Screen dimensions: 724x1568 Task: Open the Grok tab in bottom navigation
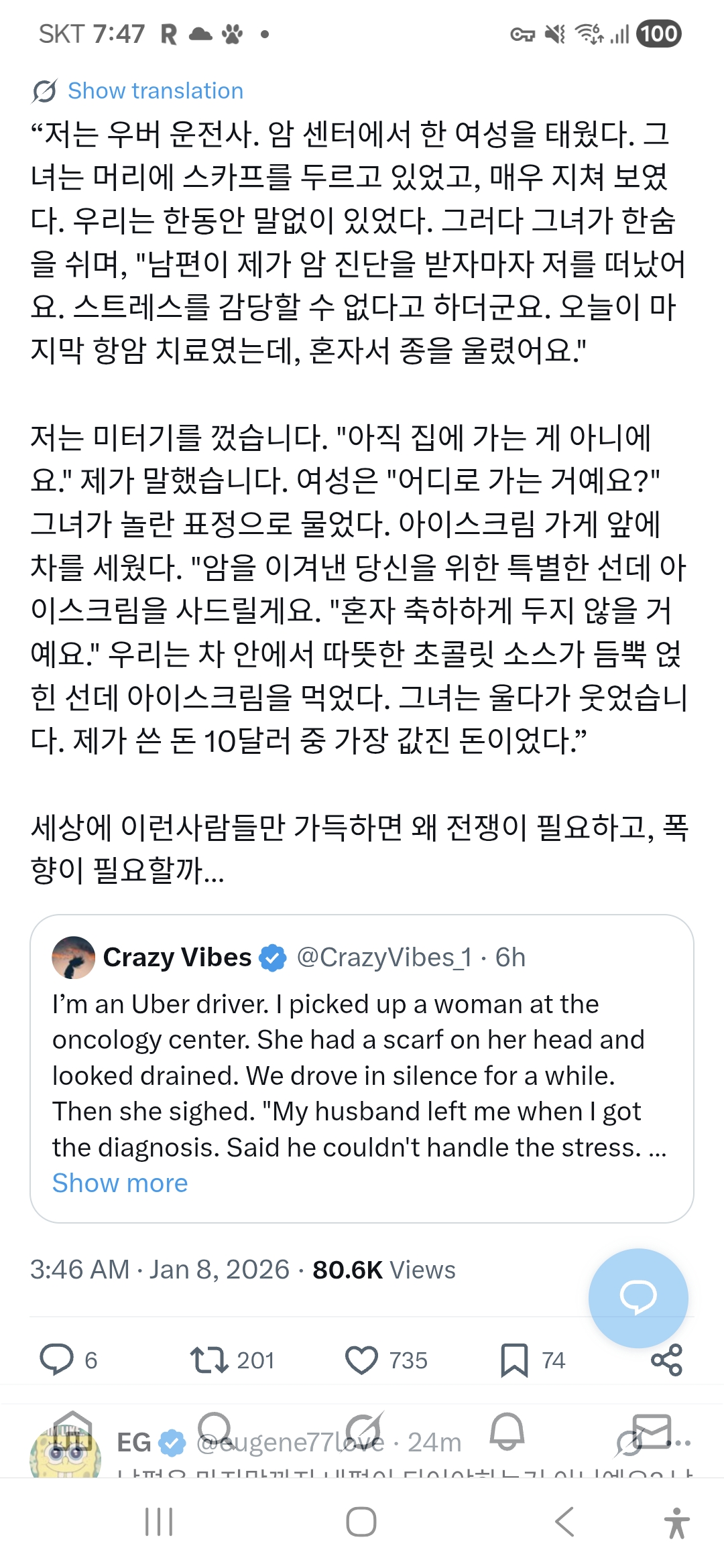coord(363,1431)
